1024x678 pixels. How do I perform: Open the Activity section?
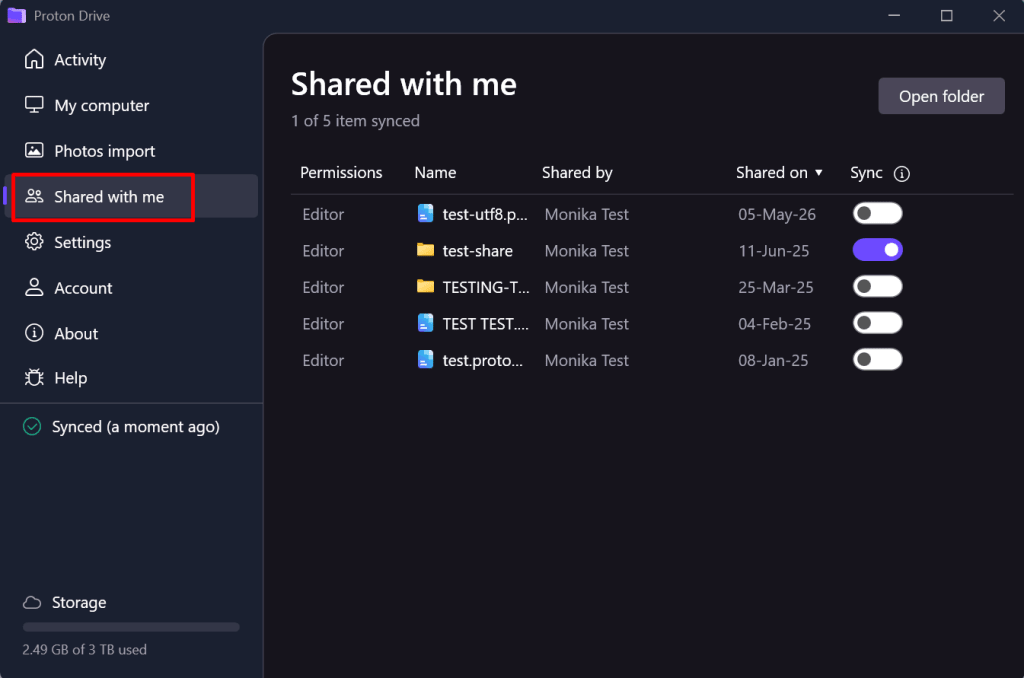pyautogui.click(x=132, y=59)
